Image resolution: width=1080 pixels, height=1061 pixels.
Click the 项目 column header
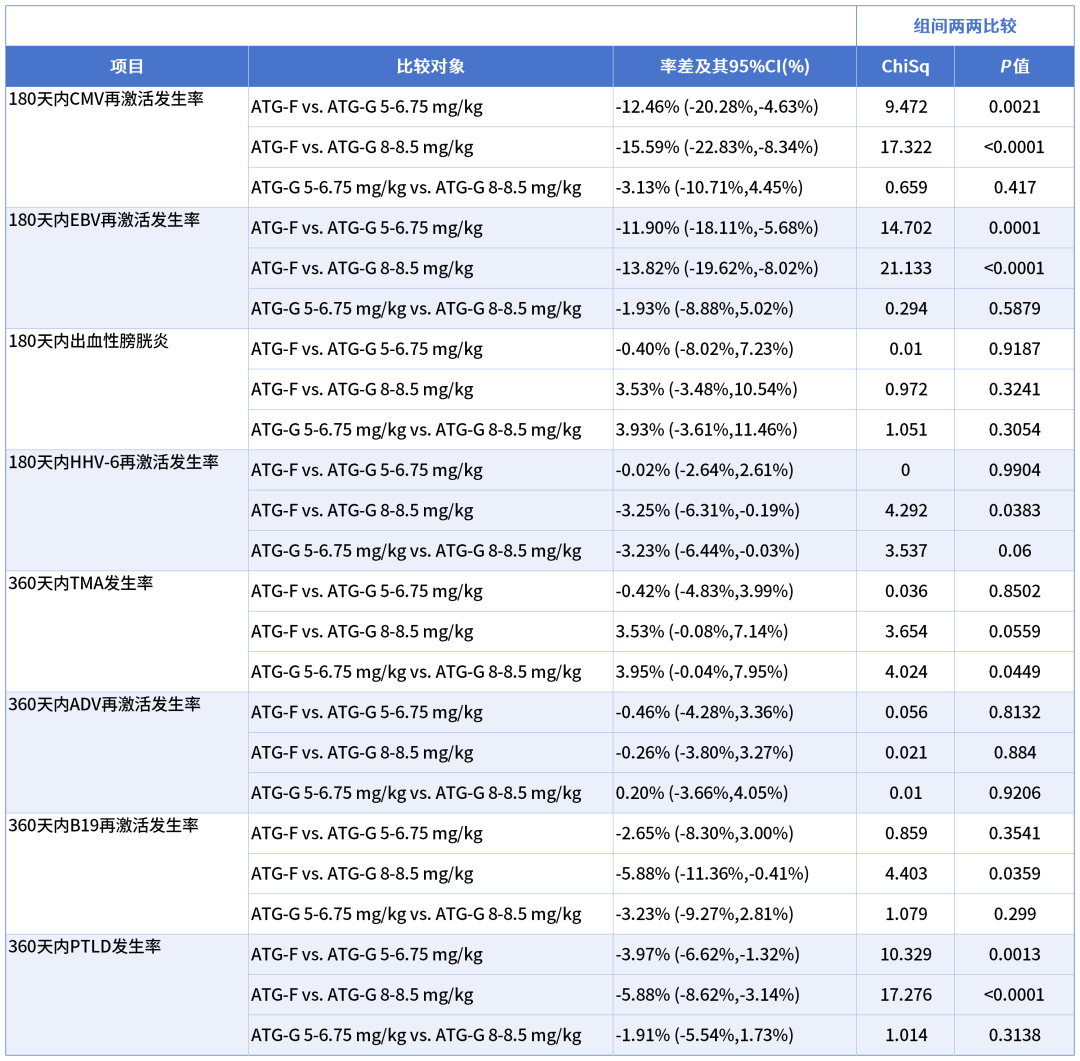tap(127, 66)
